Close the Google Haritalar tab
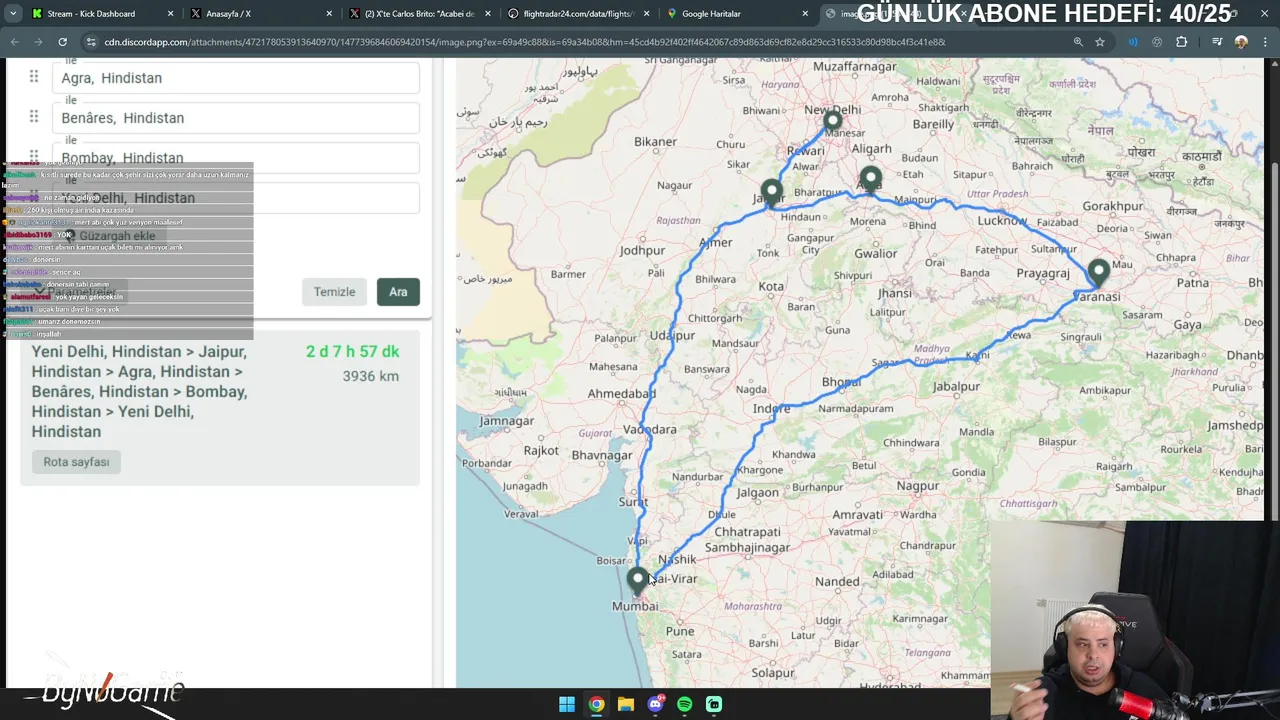This screenshot has height=720, width=1280. pyautogui.click(x=805, y=14)
